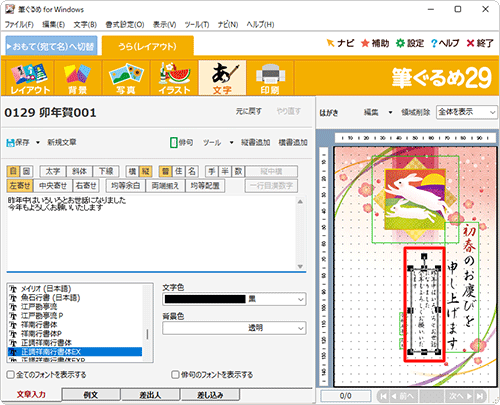500x405 pixels.
Task: Toggle the 数 number button
Action: [238, 171]
